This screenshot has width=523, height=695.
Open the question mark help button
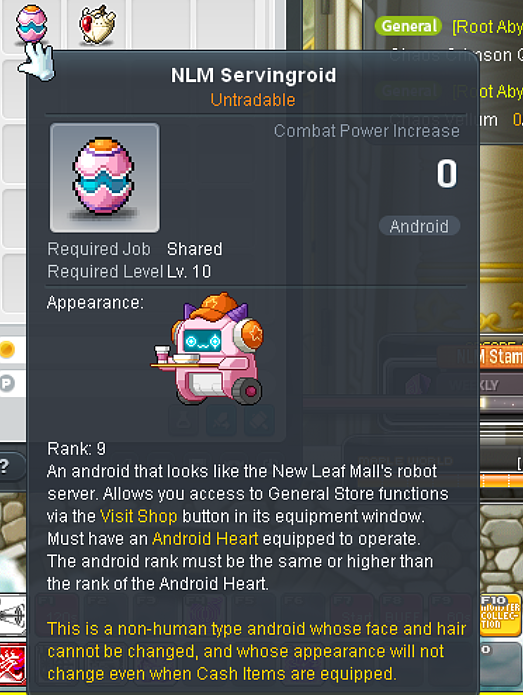6,466
